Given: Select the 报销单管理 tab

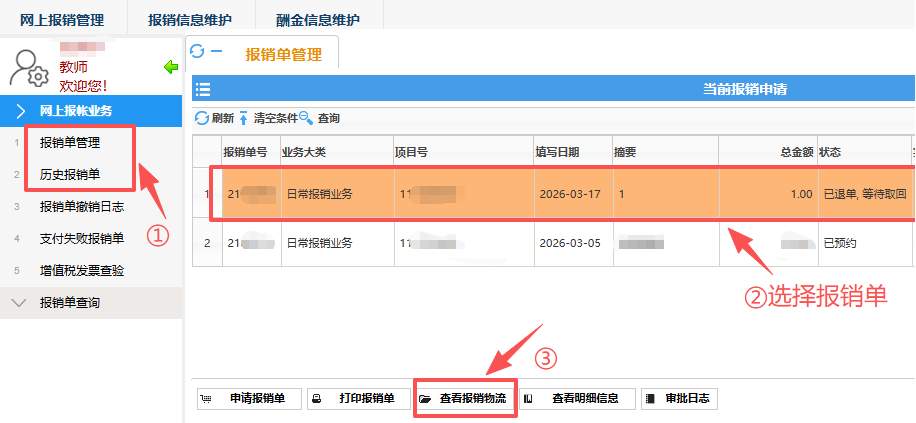Looking at the screenshot, I should click(283, 55).
